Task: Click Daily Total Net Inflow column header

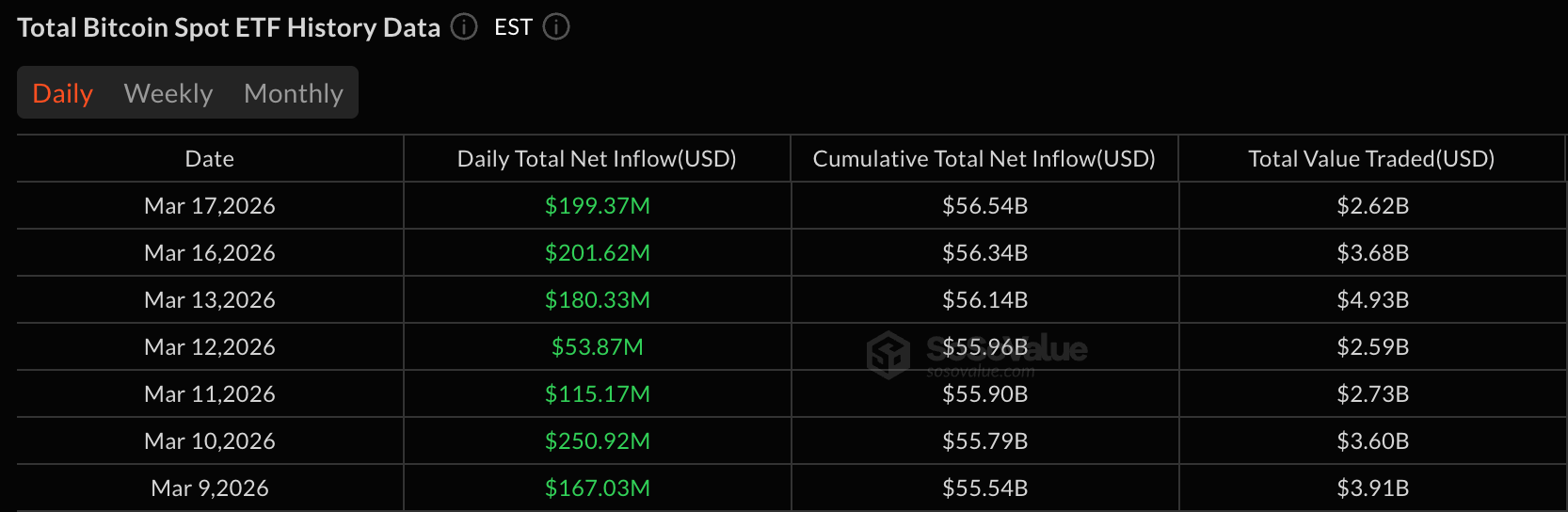Action: pos(597,159)
